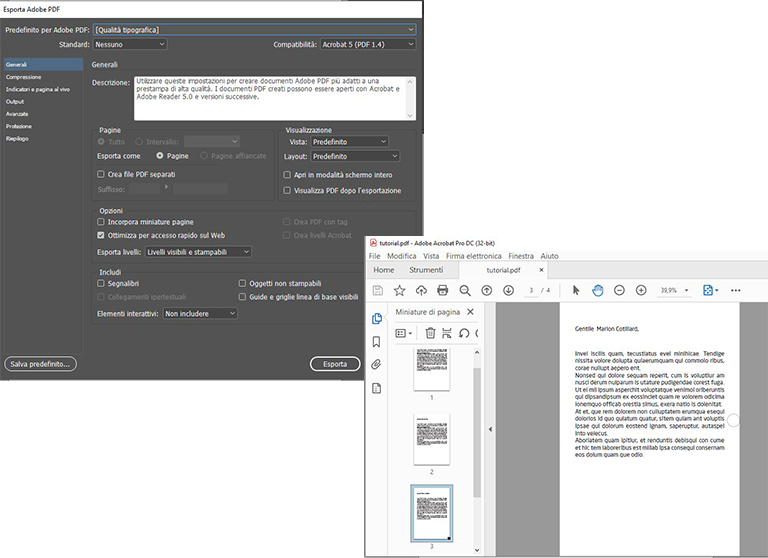The width and height of the screenshot is (768, 558).
Task: Select Indicatori e pagina al vivo section
Action: pos(38,89)
